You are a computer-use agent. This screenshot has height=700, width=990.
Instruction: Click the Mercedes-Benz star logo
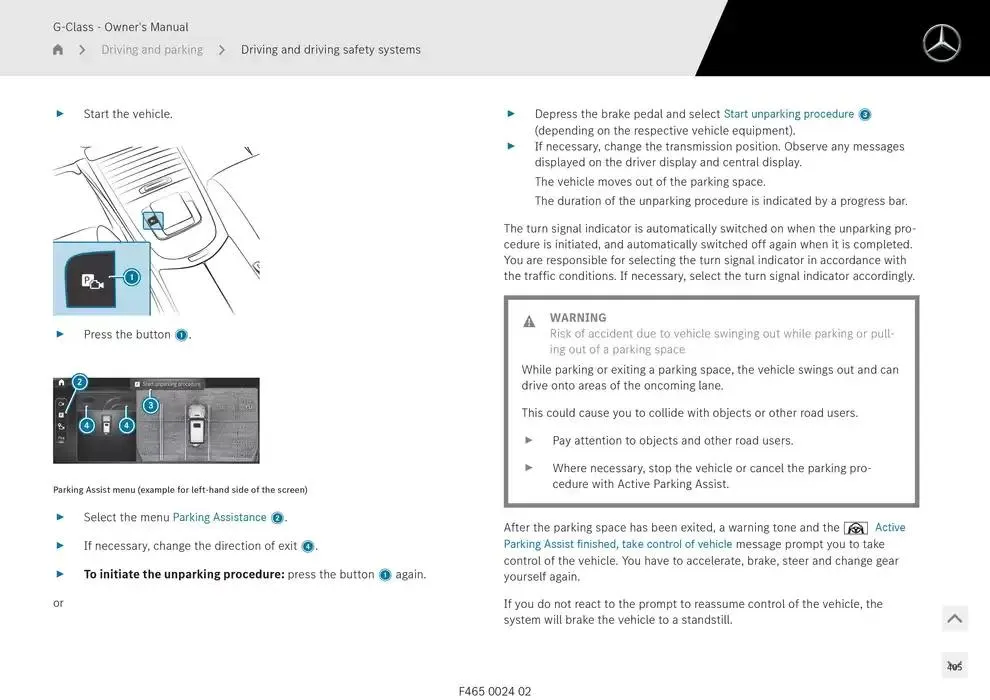pos(941,43)
